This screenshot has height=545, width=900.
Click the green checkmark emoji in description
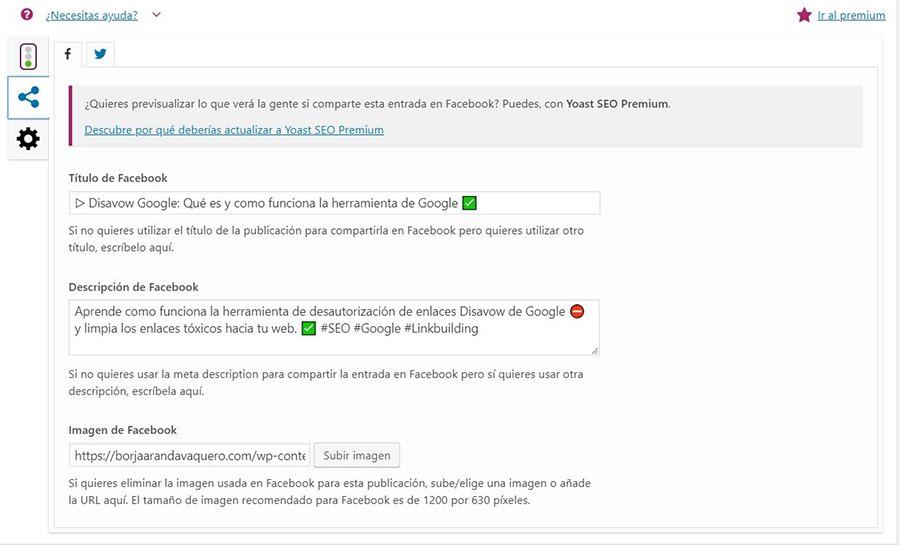[309, 329]
